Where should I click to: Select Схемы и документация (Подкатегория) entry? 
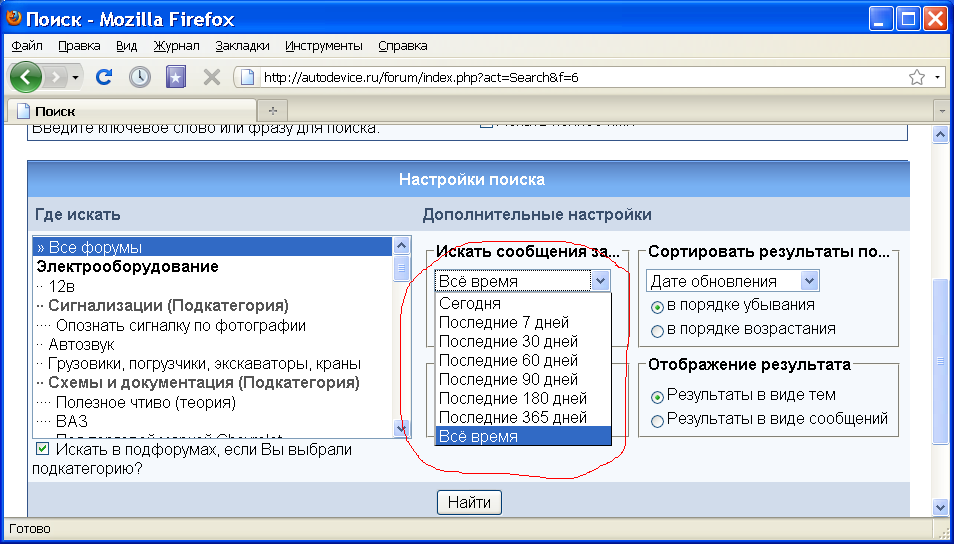213,383
